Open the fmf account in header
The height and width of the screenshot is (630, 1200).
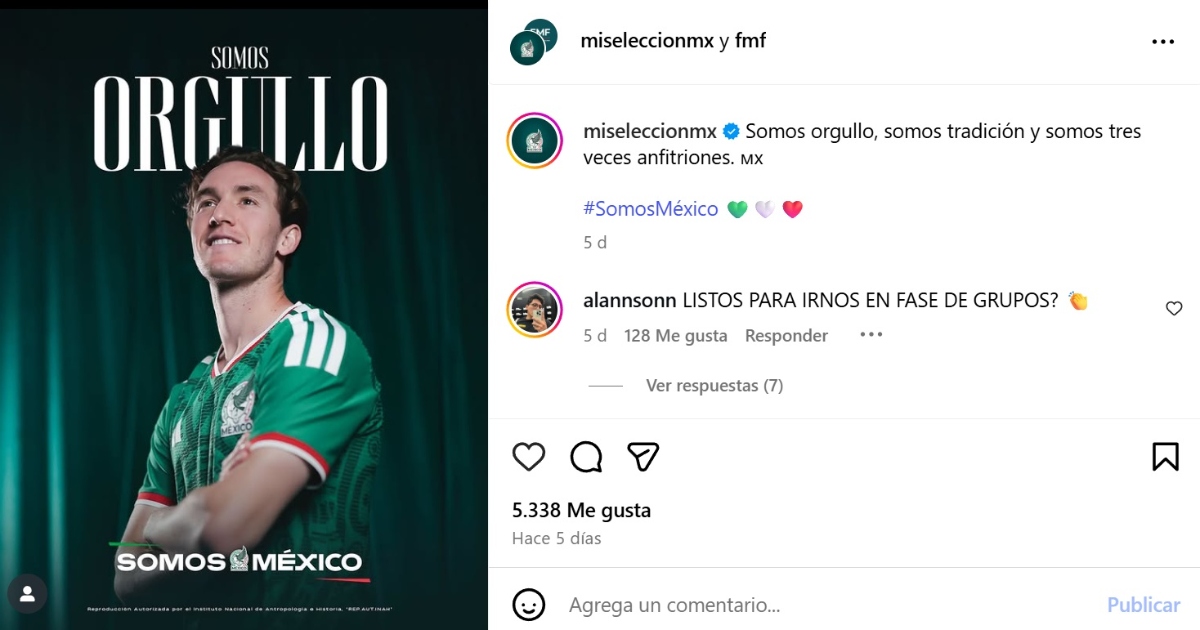[750, 41]
